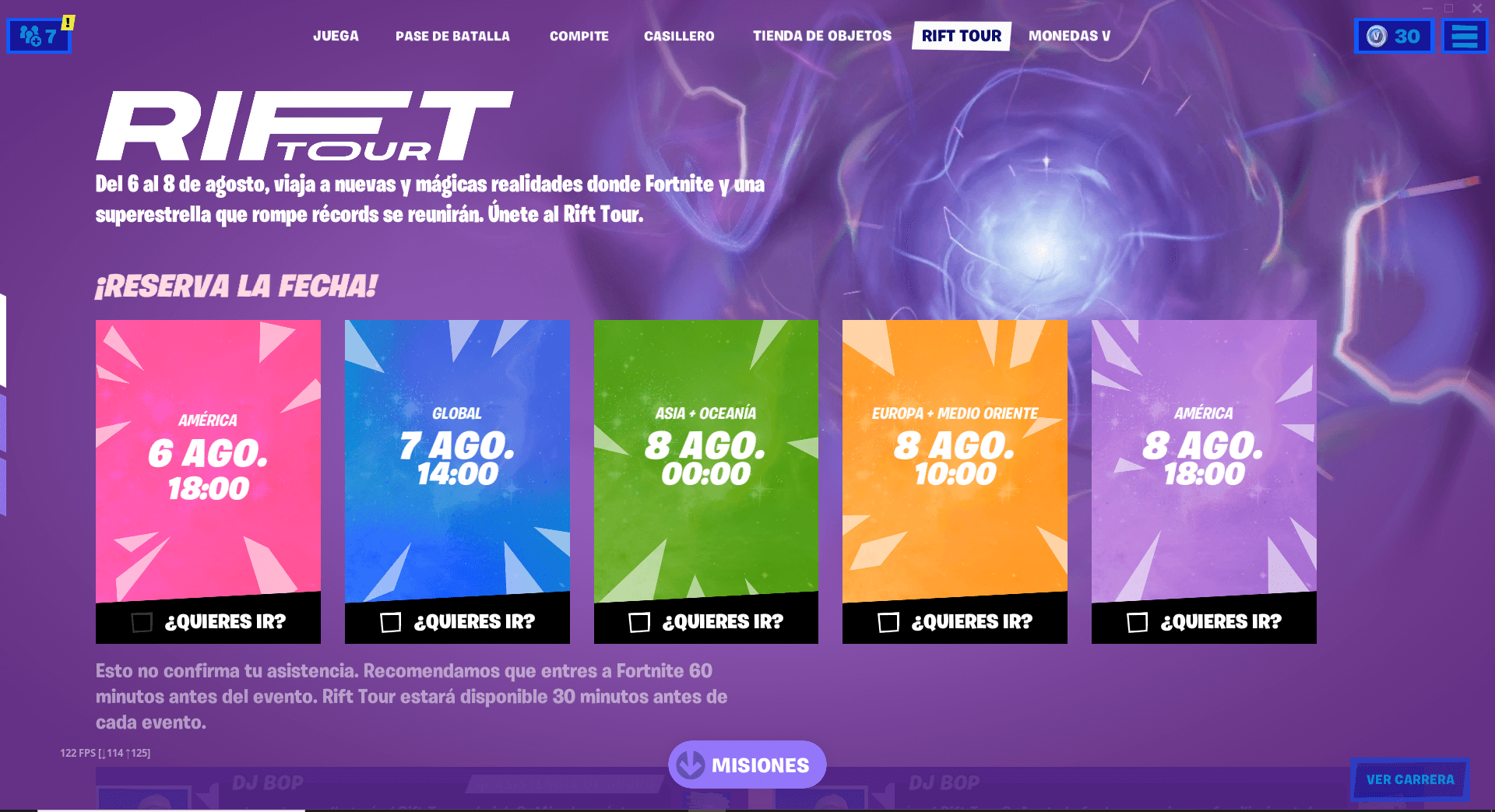Viewport: 1495px width, 812px height.
Task: Click the Ver Carrera button
Action: 1409,779
